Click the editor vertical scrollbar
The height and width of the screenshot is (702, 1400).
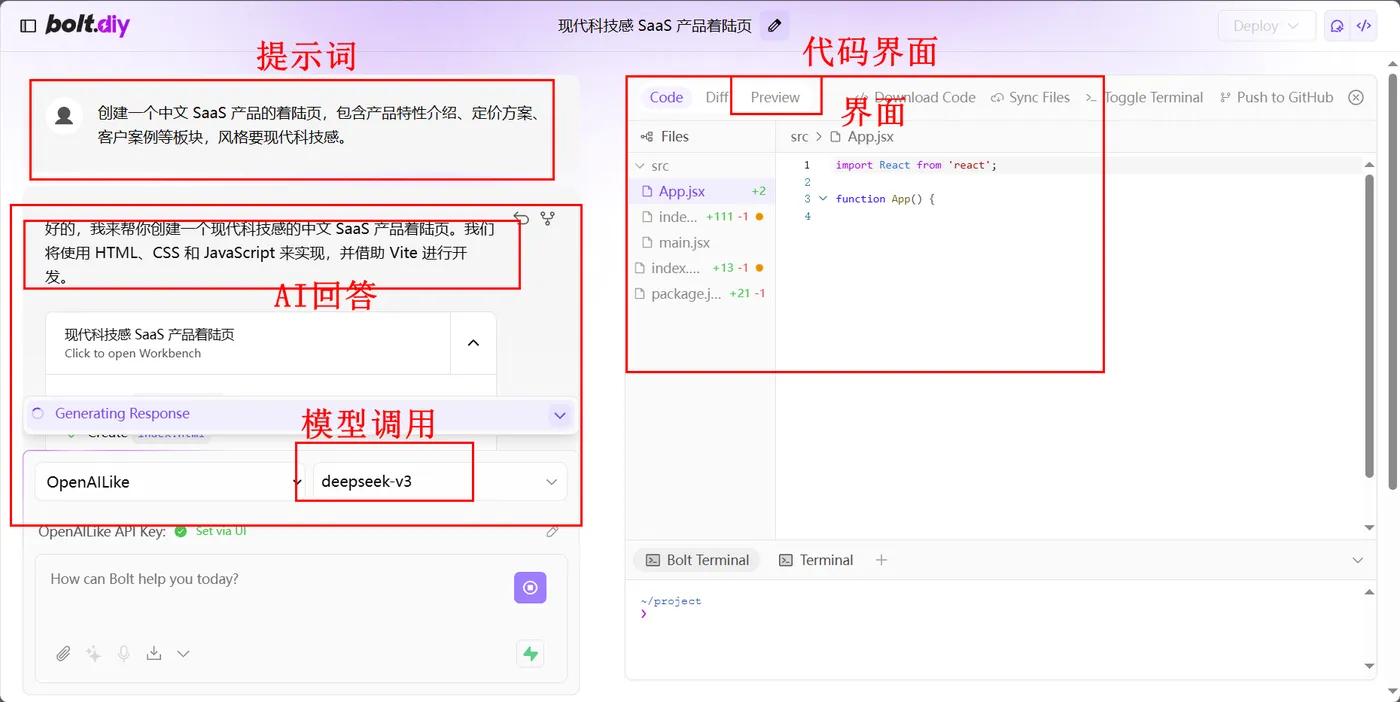(1370, 325)
